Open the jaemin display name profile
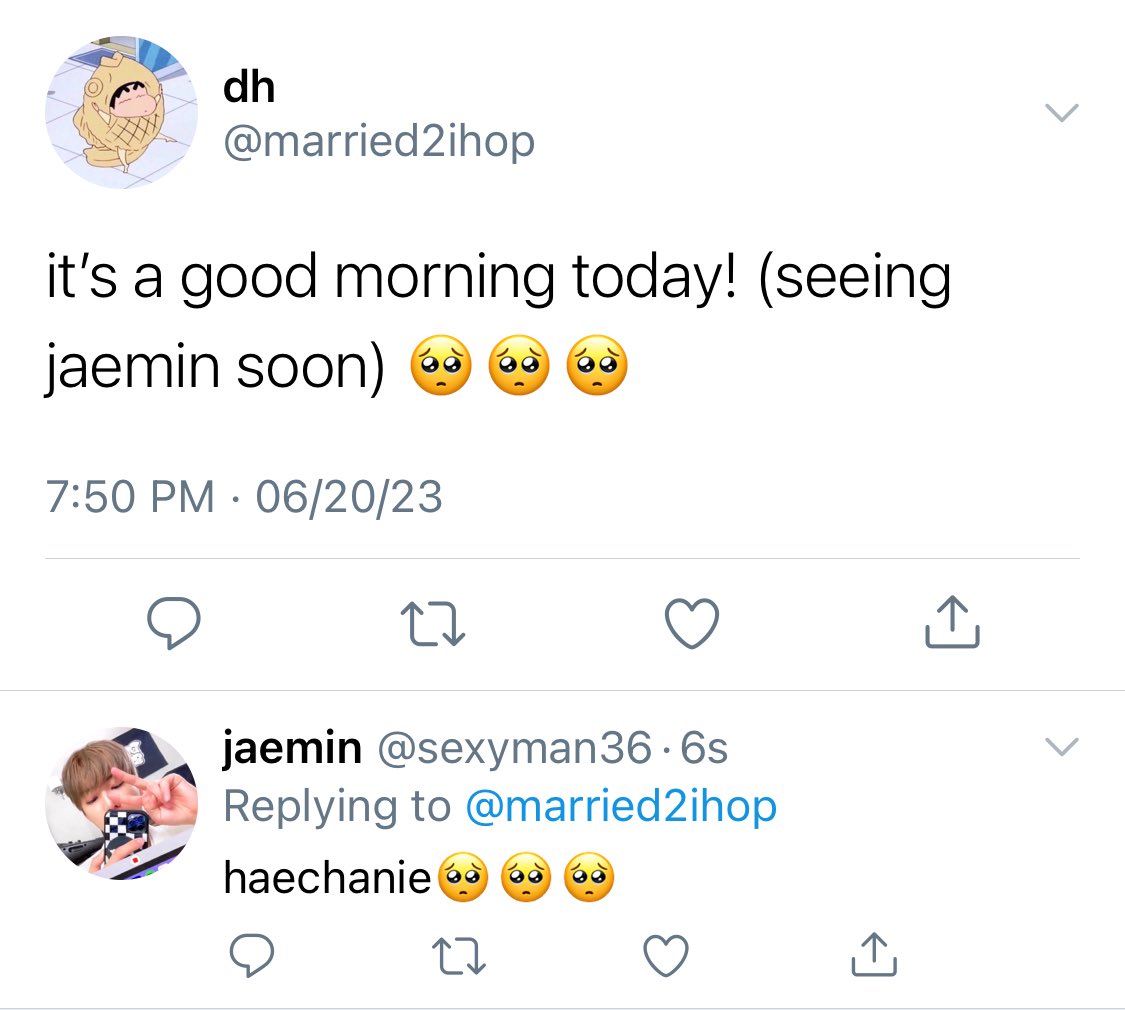Viewport: 1125px width, 1010px height. [292, 747]
